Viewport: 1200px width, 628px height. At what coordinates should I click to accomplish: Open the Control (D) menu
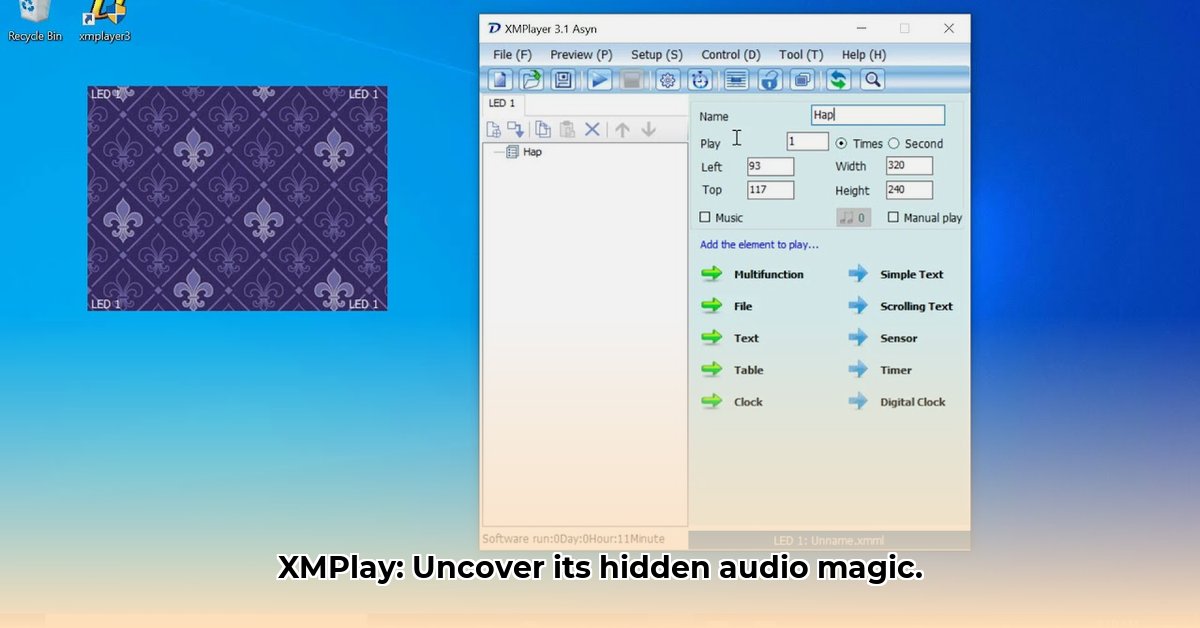(731, 55)
